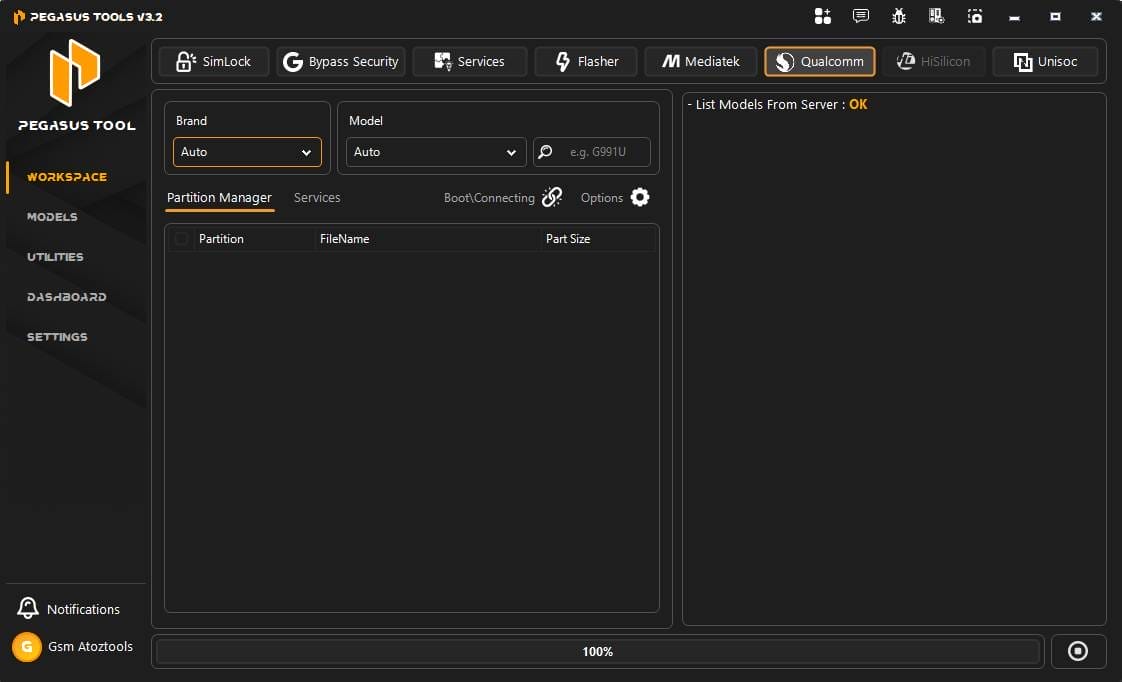Viewport: 1122px width, 682px height.
Task: Click the Flasher button
Action: [586, 61]
